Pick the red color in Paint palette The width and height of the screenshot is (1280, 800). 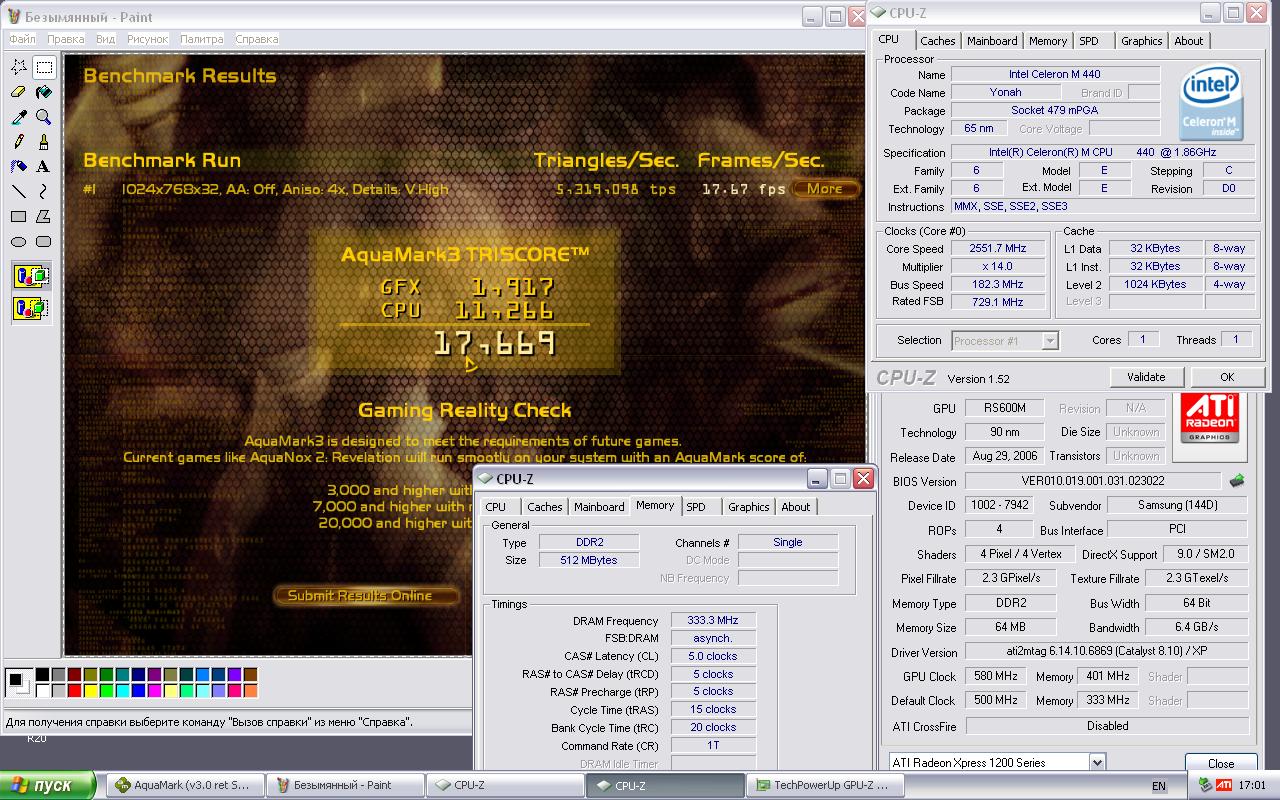pos(75,690)
